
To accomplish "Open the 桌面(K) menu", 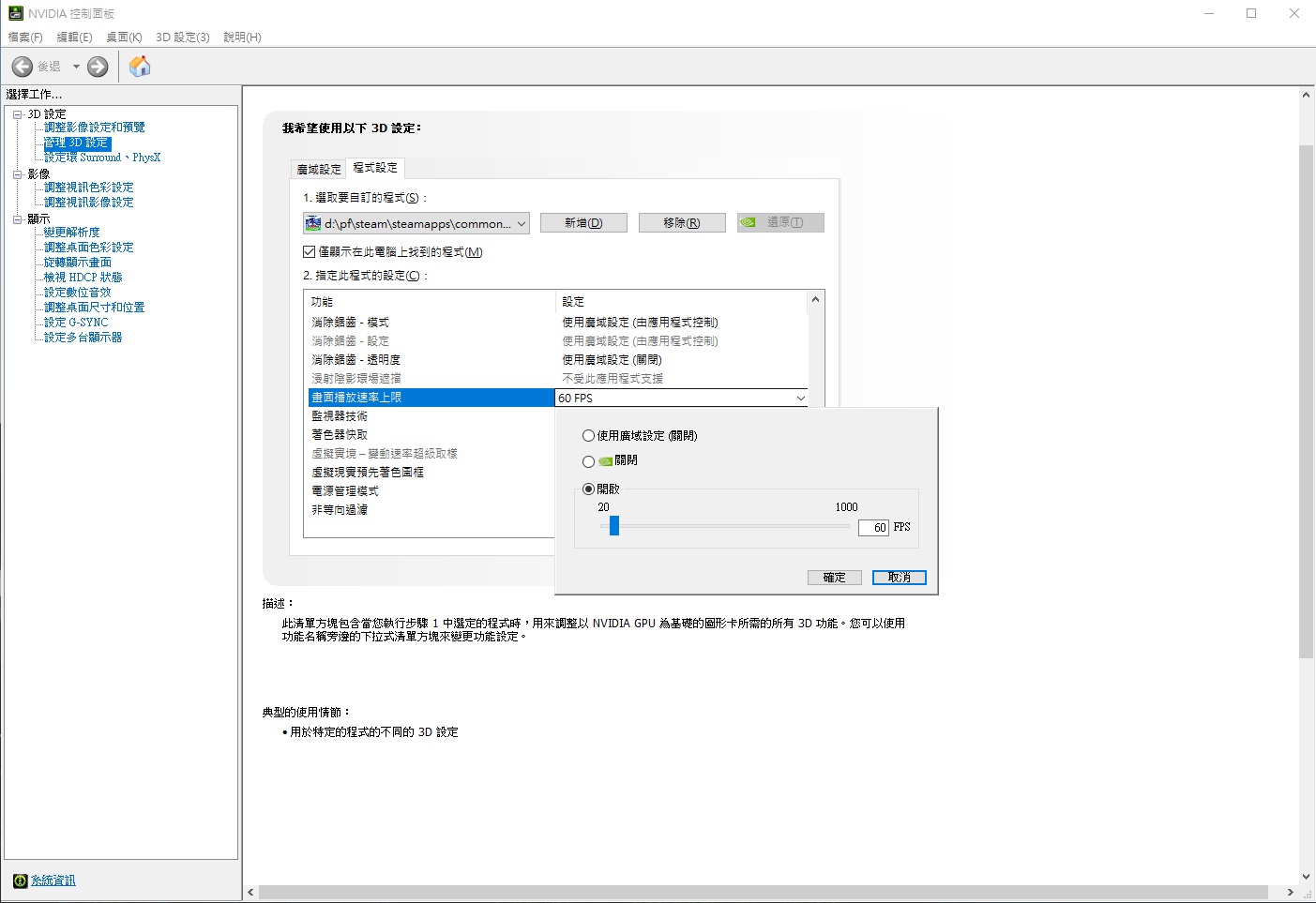I will (x=124, y=38).
